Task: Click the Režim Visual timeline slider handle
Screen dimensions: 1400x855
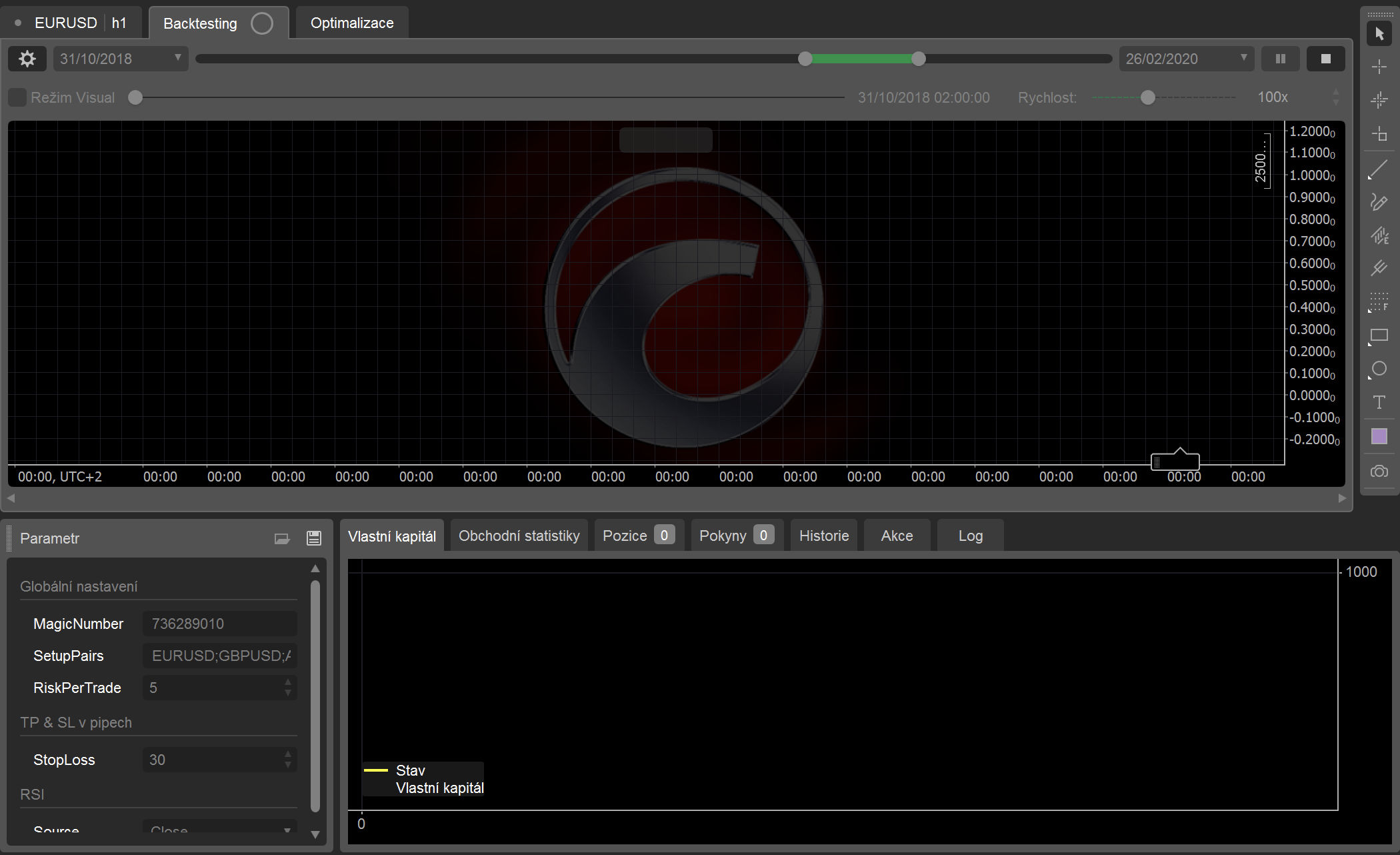Action: point(135,97)
